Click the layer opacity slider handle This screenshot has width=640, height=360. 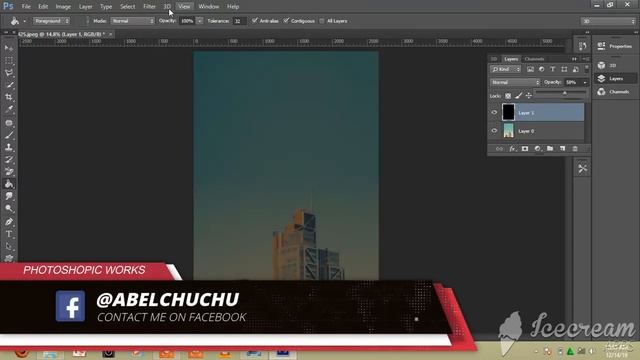565,93
